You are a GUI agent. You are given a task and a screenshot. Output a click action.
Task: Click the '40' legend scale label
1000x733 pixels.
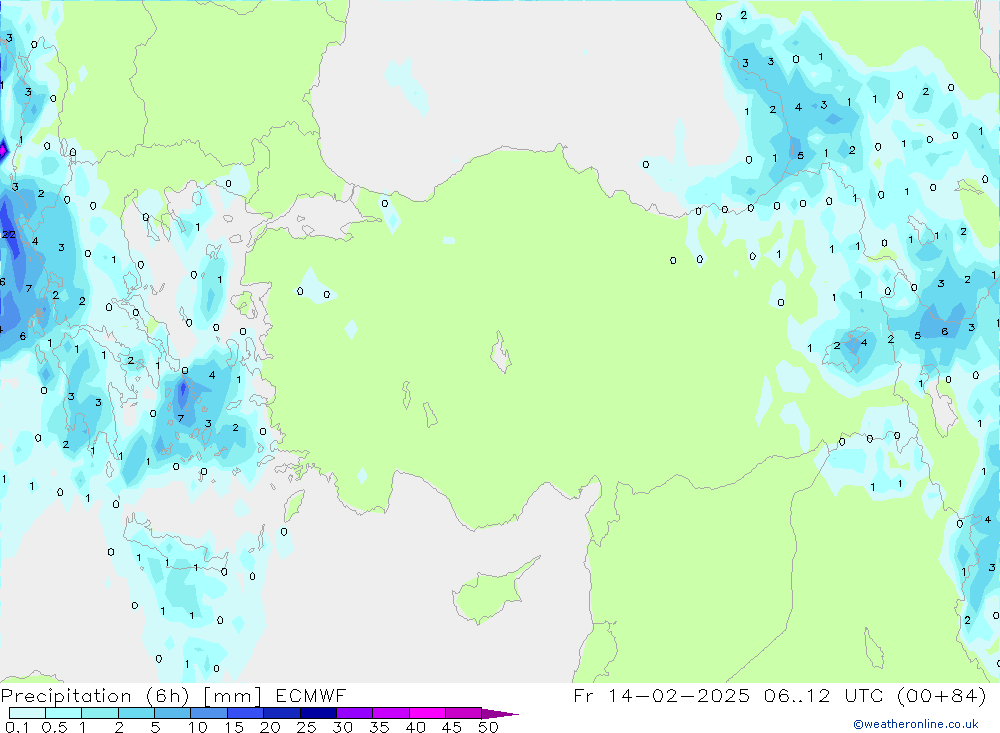click(415, 727)
